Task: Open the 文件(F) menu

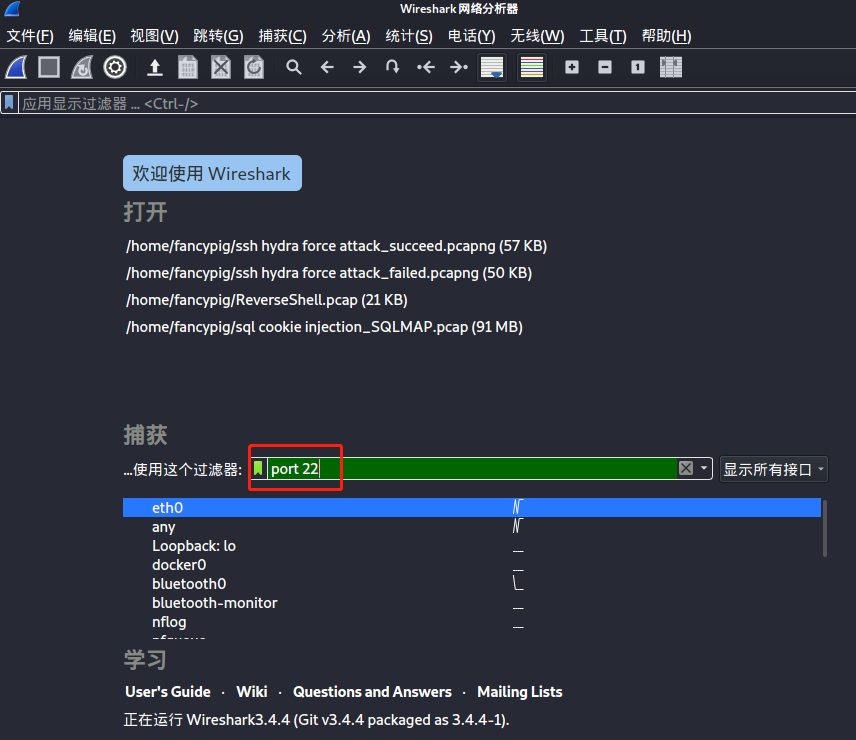Action: (30, 36)
